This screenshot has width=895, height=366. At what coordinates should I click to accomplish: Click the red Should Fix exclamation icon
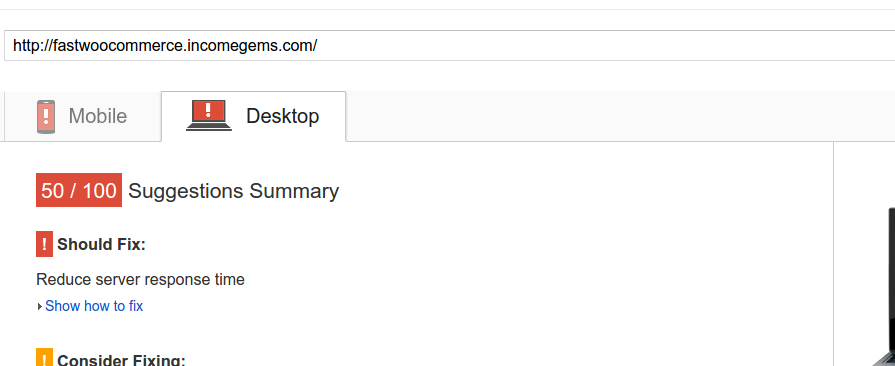point(45,244)
